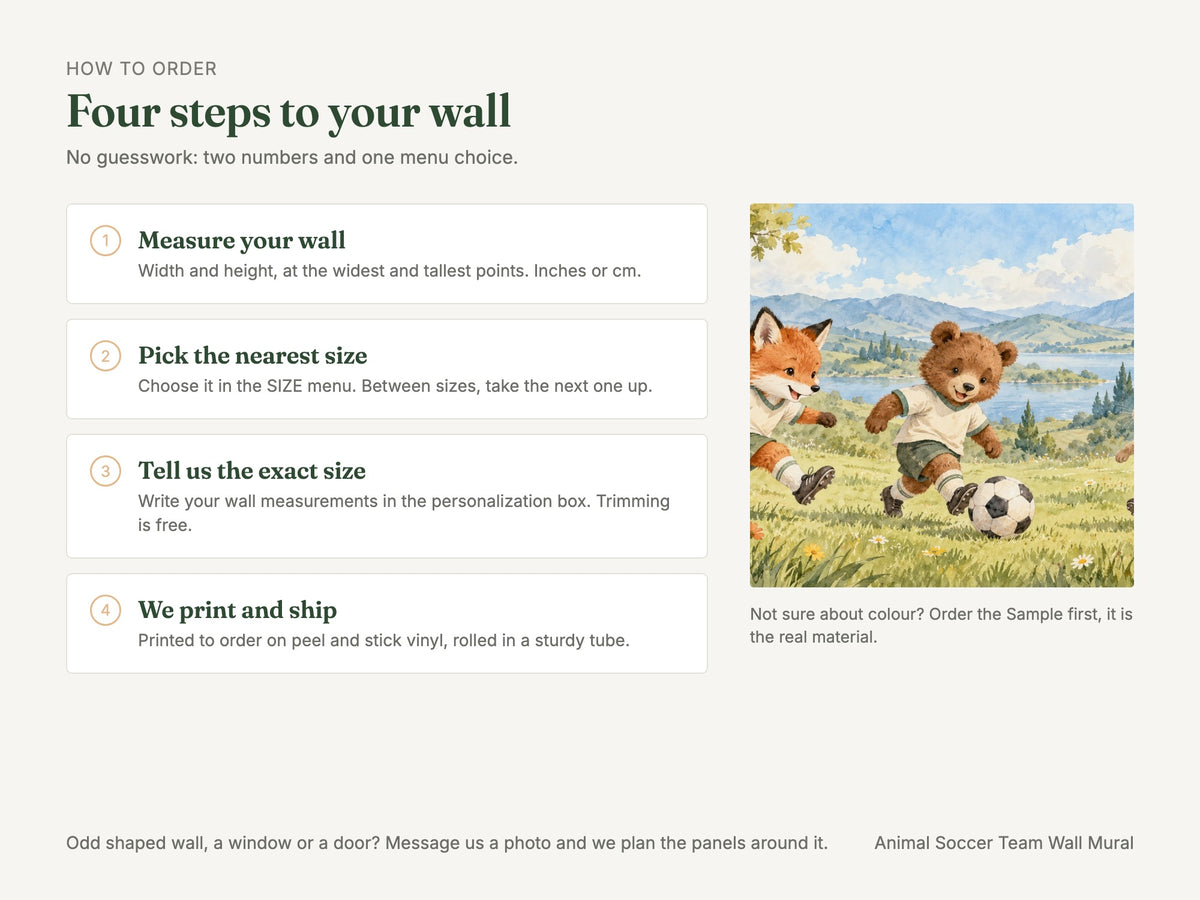The height and width of the screenshot is (900, 1200).
Task: Click the 'Message us a photo' footer text
Action: pos(468,843)
